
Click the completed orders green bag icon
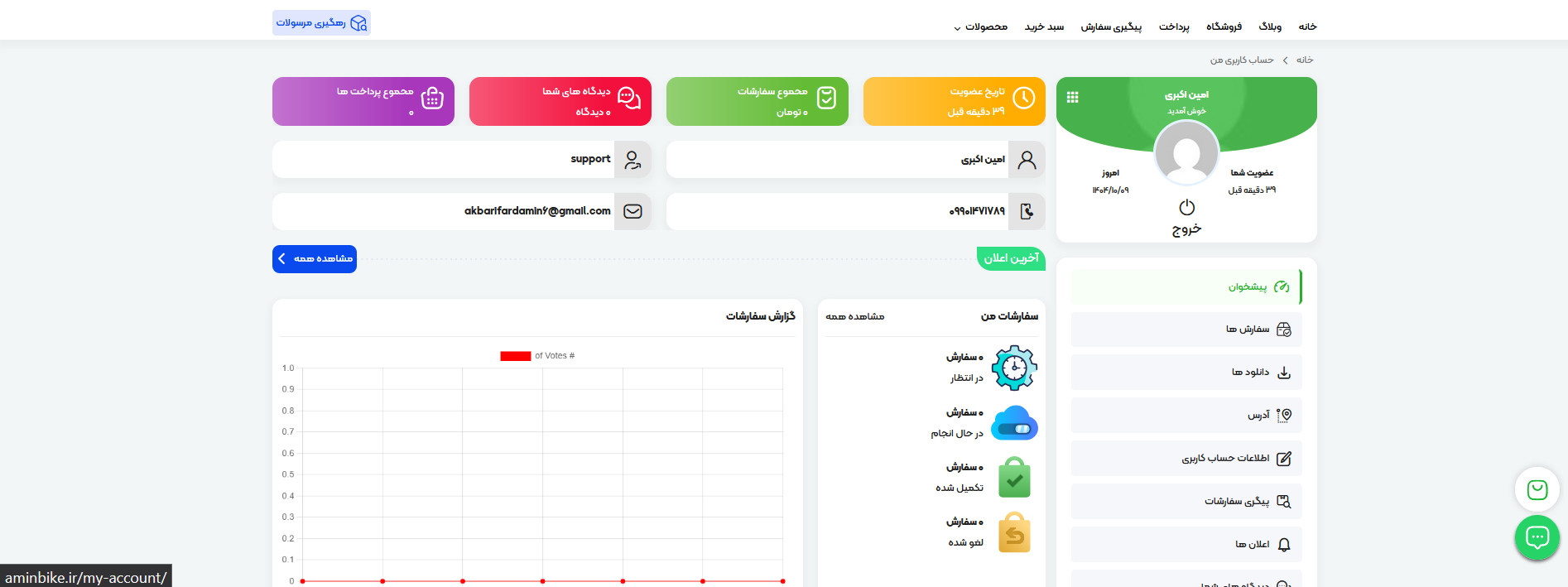1014,478
